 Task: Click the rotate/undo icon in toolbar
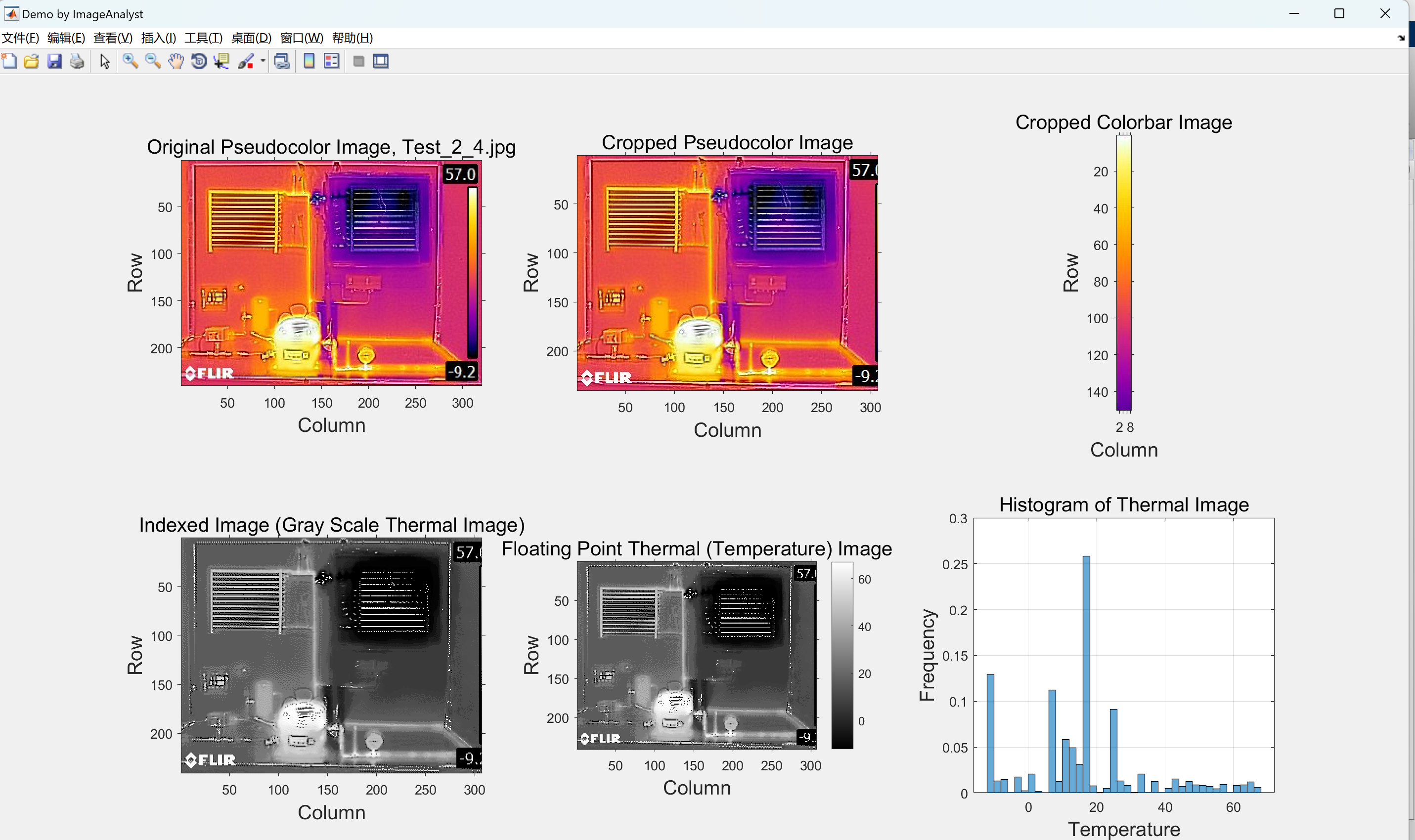[x=197, y=62]
